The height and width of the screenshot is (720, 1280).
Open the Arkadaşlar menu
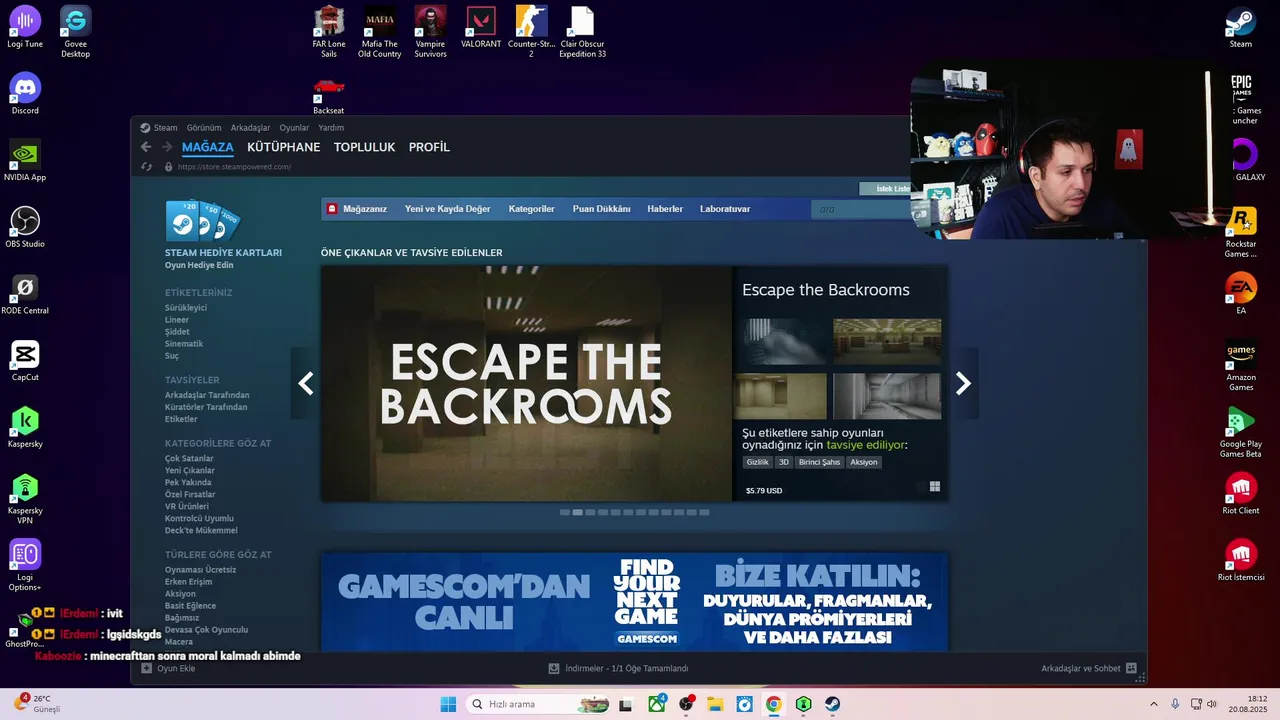[250, 127]
